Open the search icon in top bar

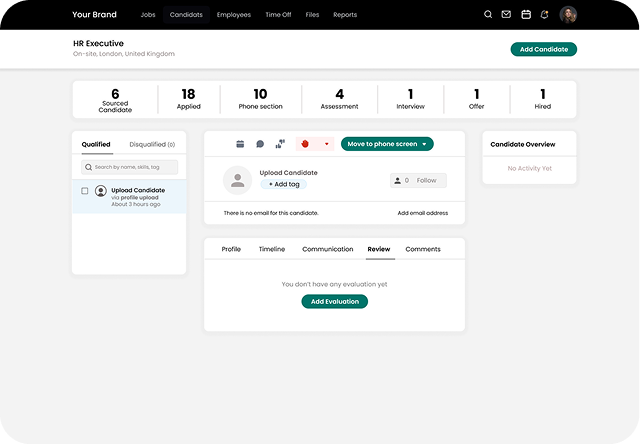tap(488, 15)
